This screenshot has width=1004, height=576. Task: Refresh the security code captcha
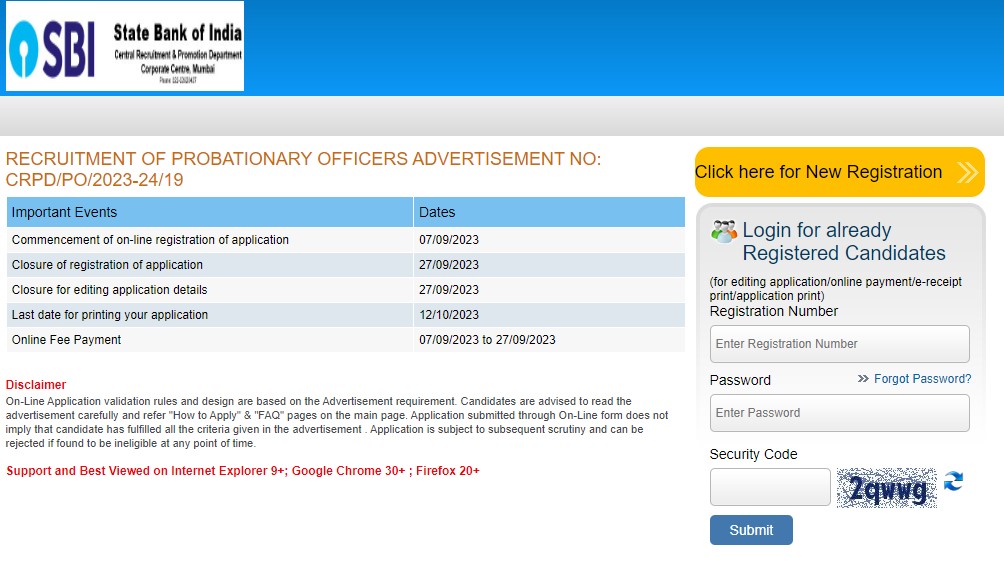953,482
